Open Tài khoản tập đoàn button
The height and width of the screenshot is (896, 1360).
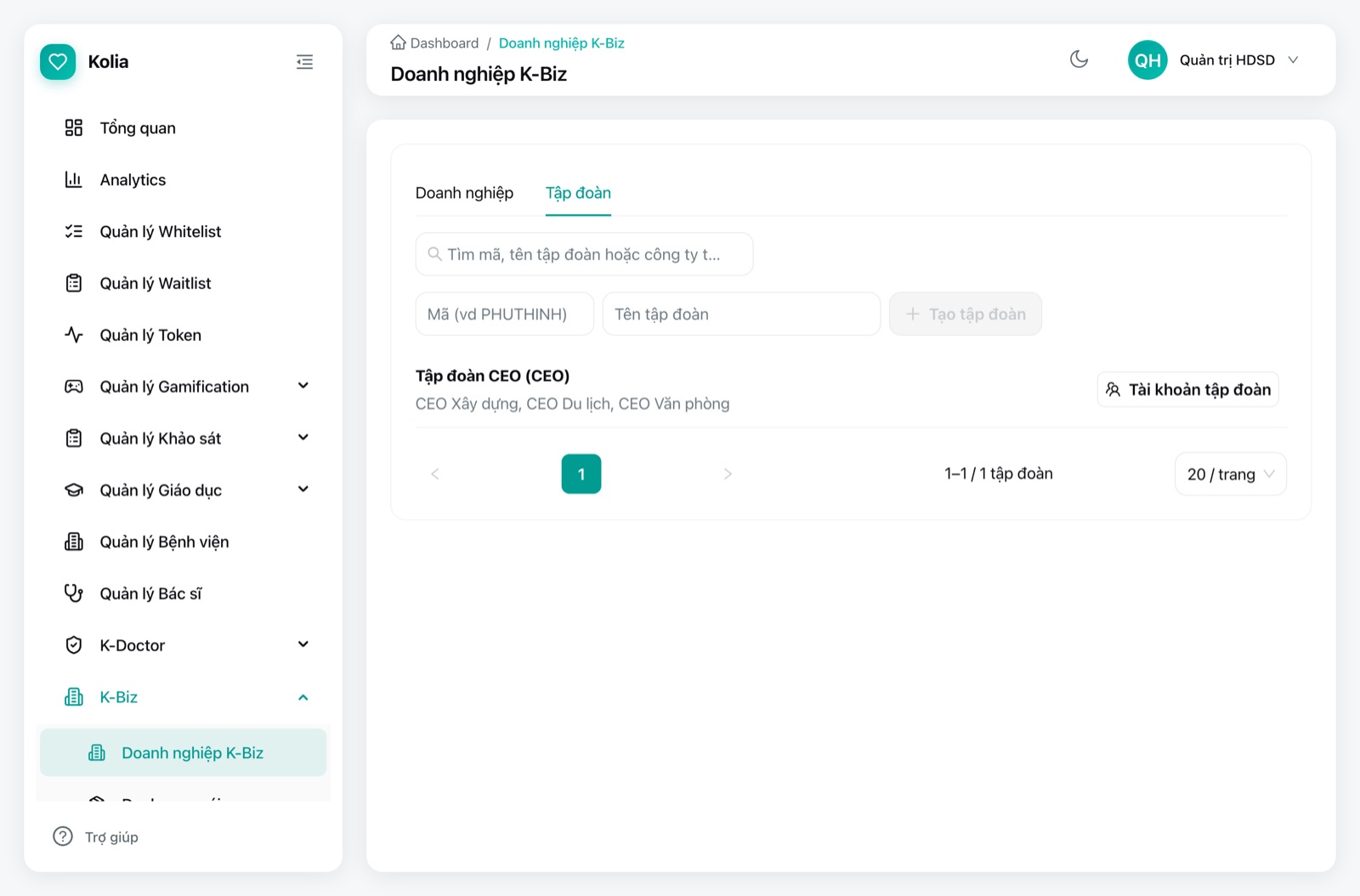[1187, 389]
